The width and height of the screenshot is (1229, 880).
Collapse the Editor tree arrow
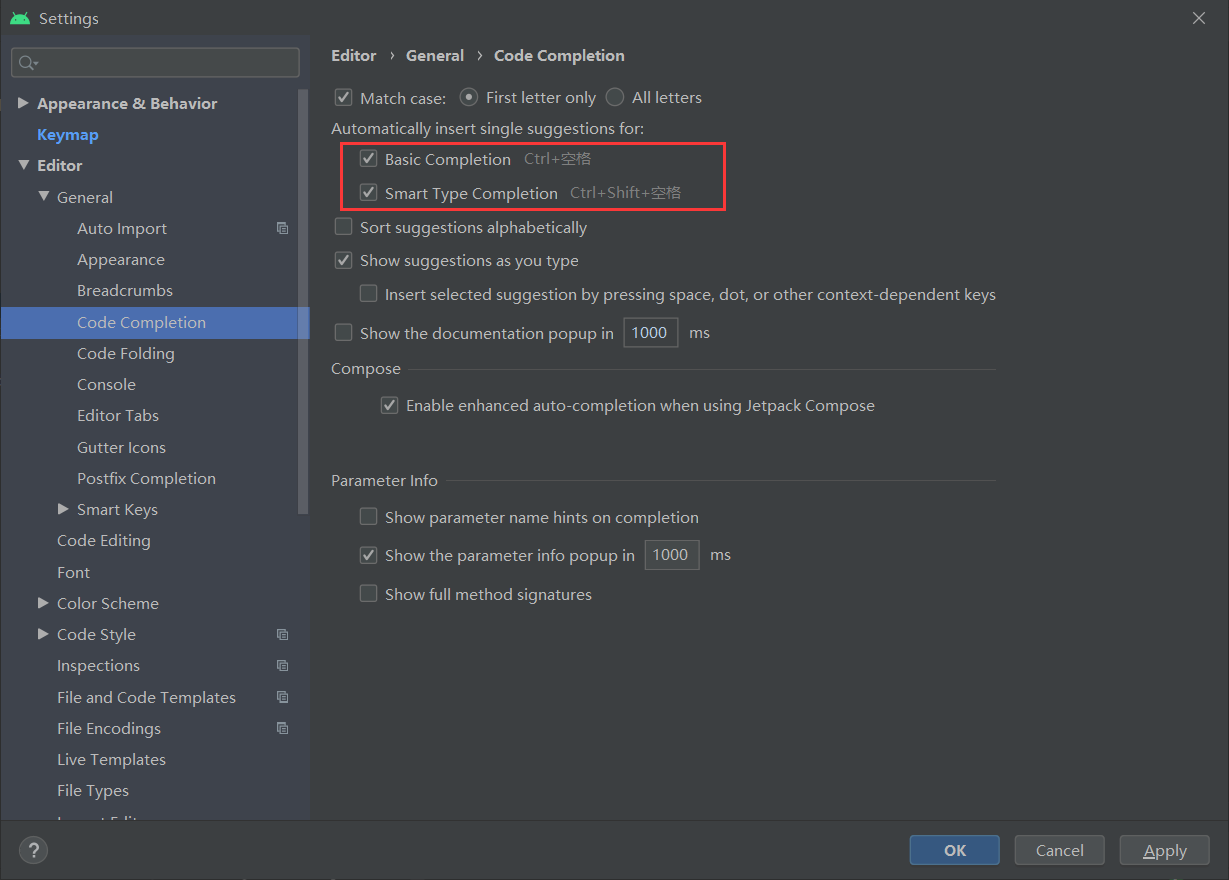click(23, 165)
